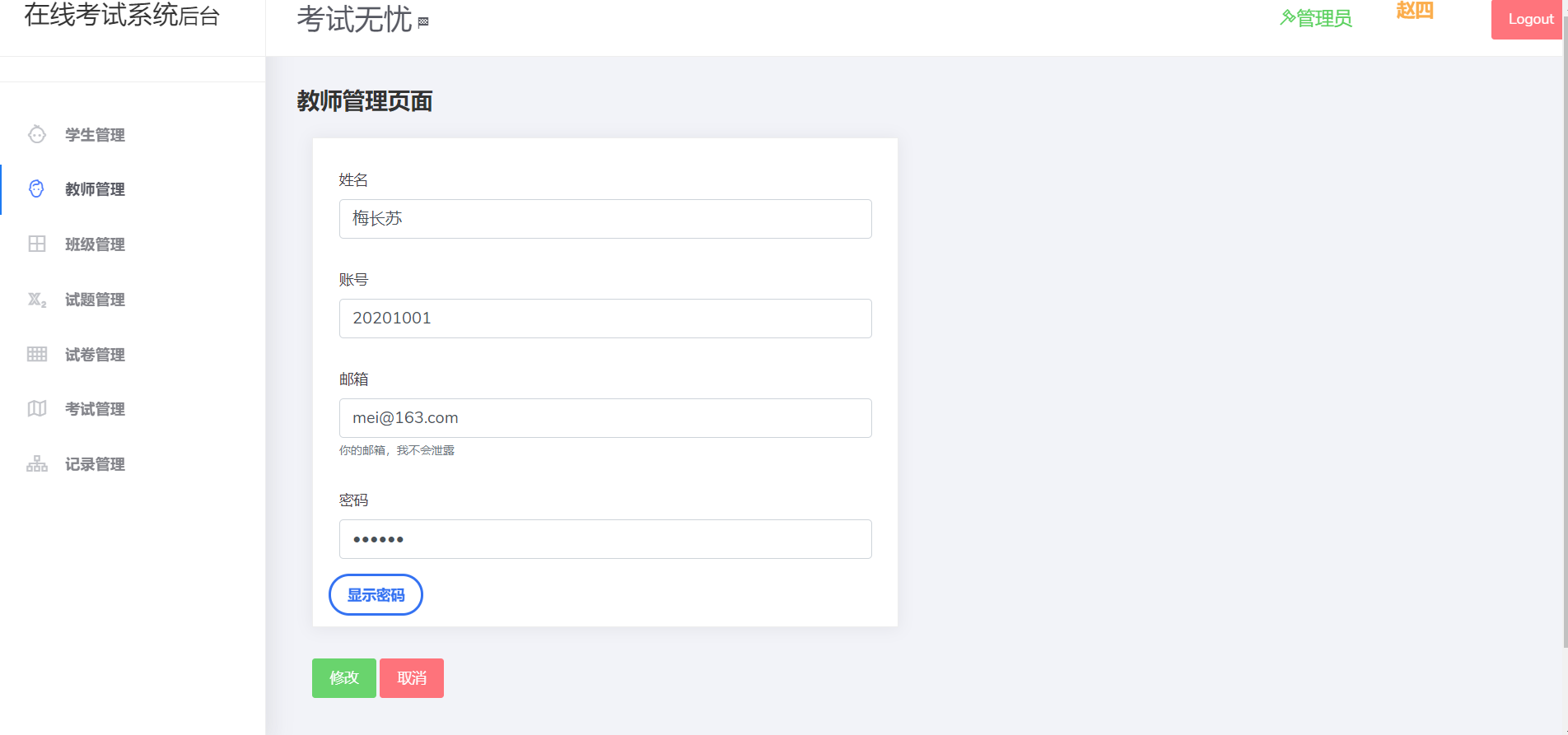Click the 考试管理 map icon
1568x735 pixels.
click(x=37, y=409)
